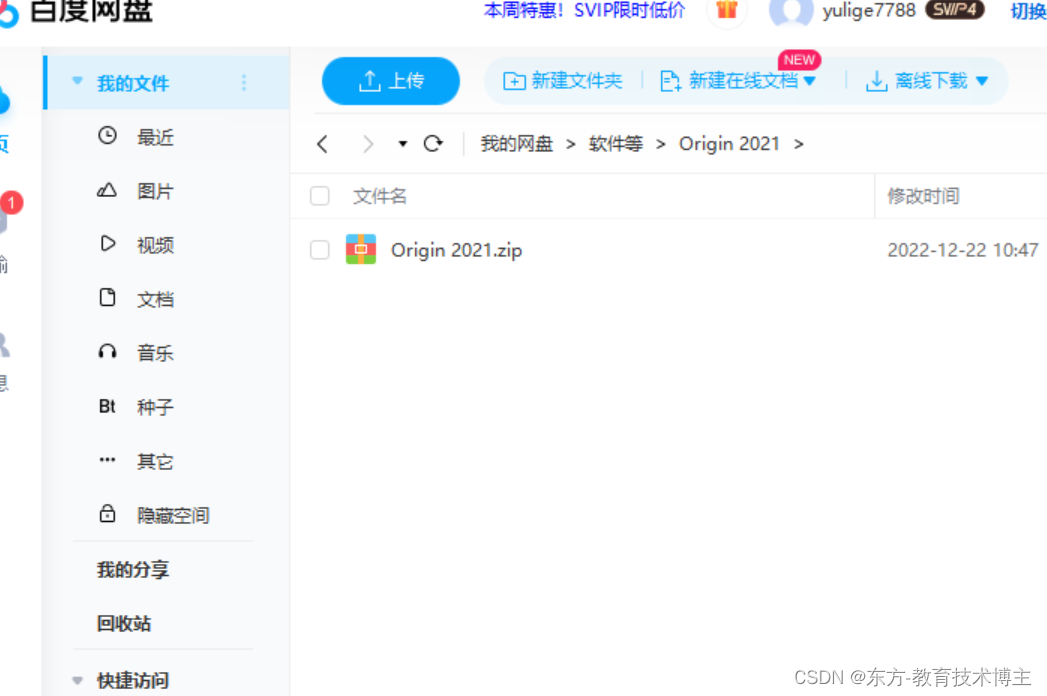The image size is (1047, 696).
Task: Click the Origin 2021 breadcrumb
Action: coord(729,144)
